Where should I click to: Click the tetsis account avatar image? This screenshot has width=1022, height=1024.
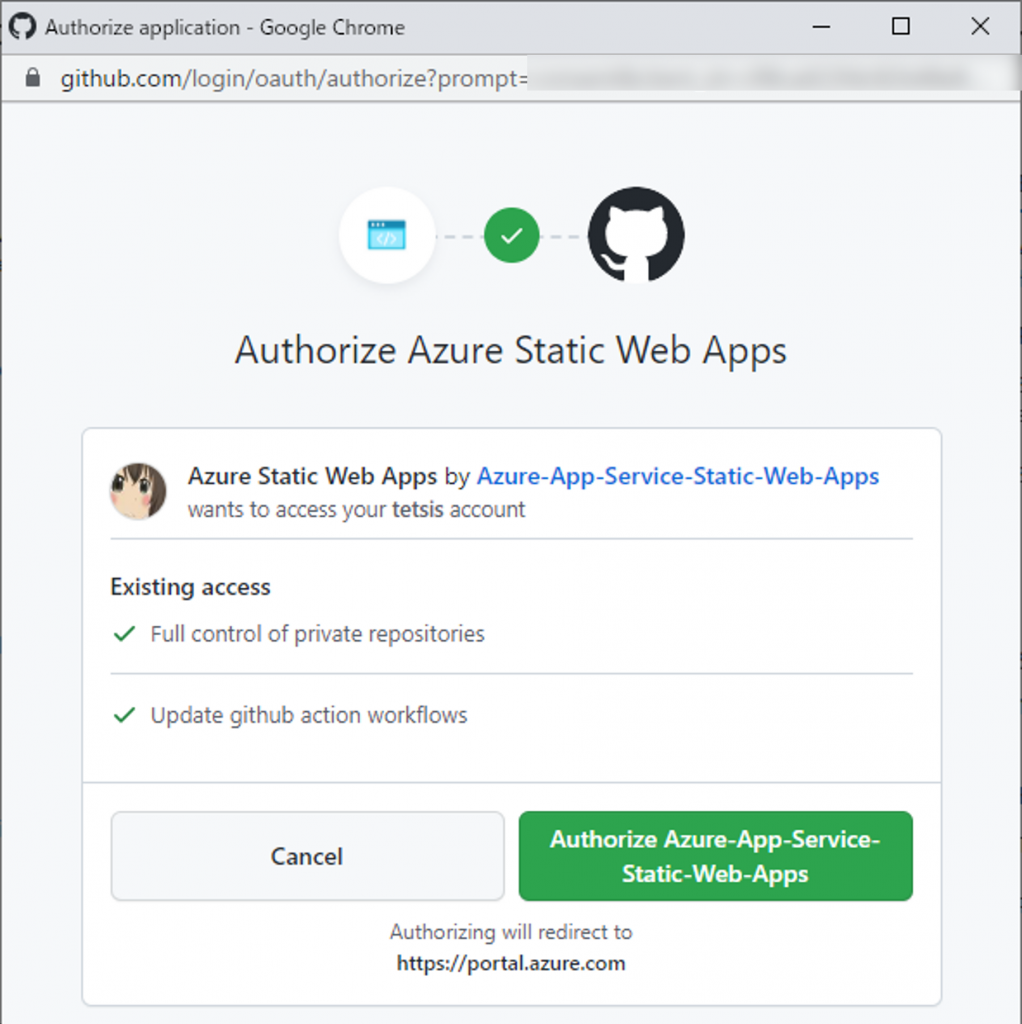(138, 492)
